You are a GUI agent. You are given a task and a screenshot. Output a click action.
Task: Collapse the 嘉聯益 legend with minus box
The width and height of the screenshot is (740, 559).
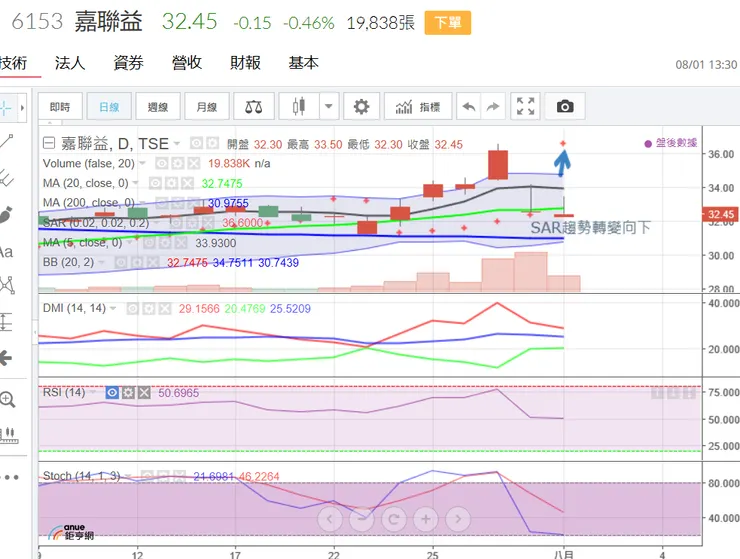click(49, 143)
